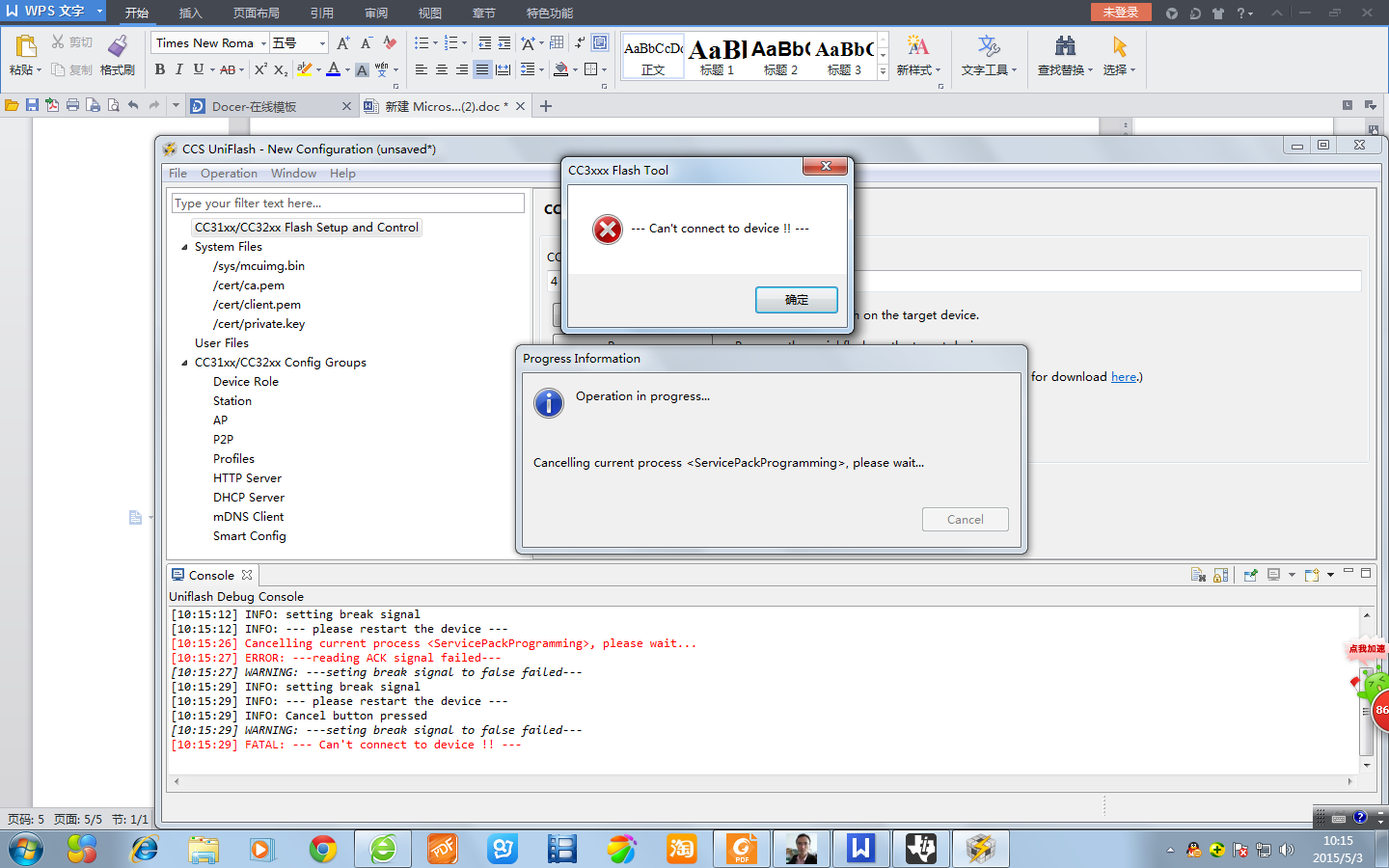This screenshot has width=1389, height=868.
Task: Select Smart Config in the tree
Action: [249, 536]
